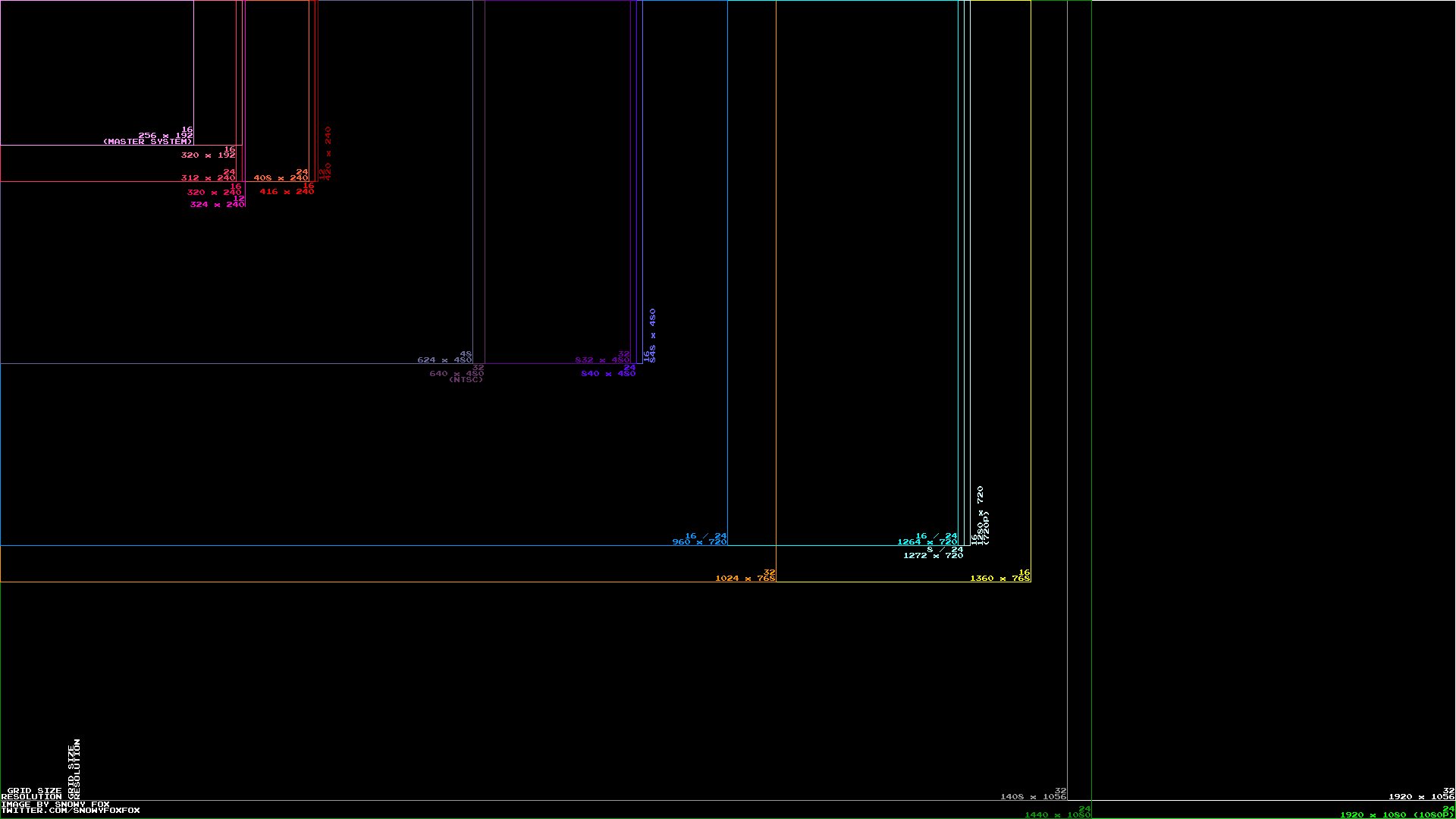This screenshot has width=1456, height=819.
Task: Click the purple "832 x 480" label
Action: pyautogui.click(x=603, y=360)
